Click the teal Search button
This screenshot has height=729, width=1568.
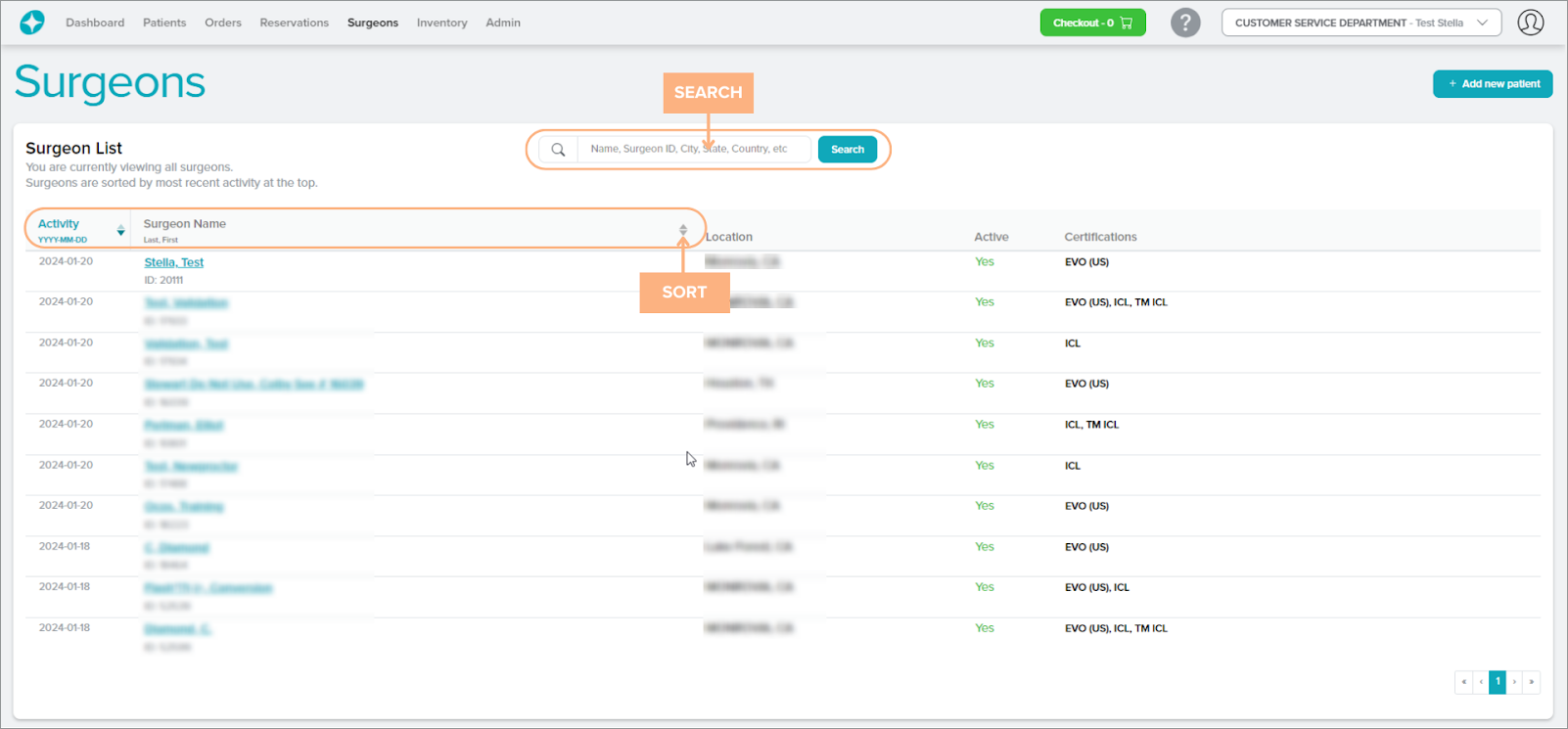(847, 150)
